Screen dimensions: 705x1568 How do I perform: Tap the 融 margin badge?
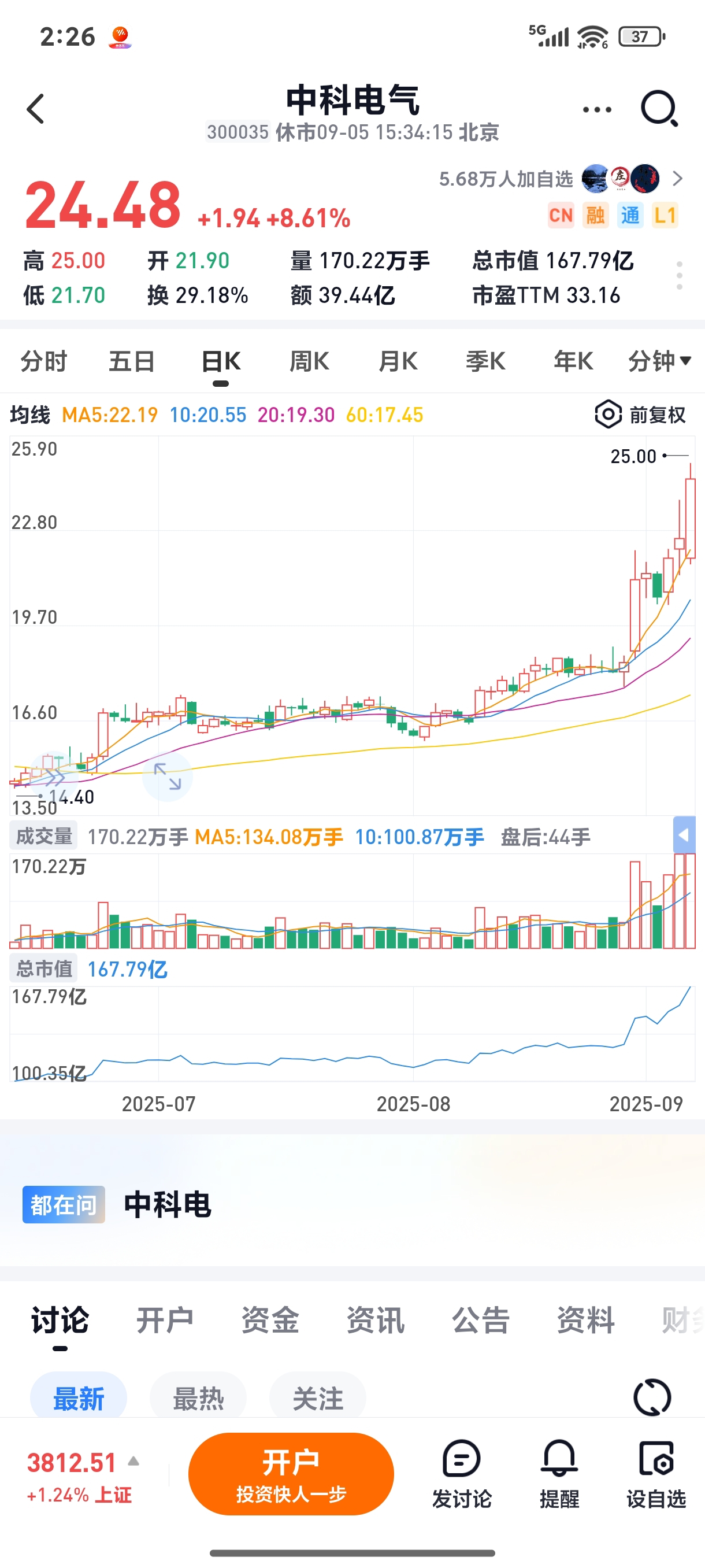pos(596,216)
